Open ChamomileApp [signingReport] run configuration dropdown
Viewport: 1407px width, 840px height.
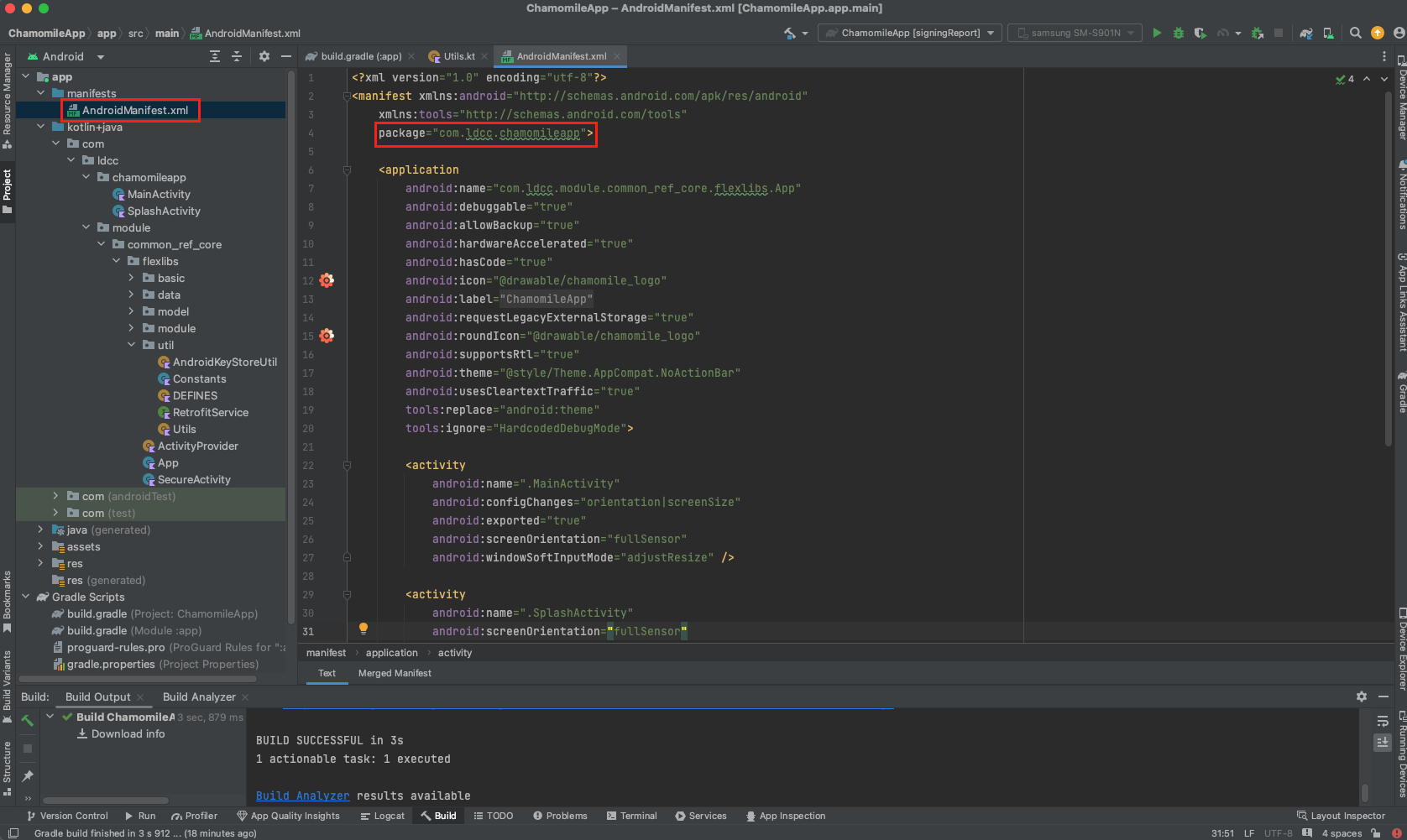click(910, 33)
